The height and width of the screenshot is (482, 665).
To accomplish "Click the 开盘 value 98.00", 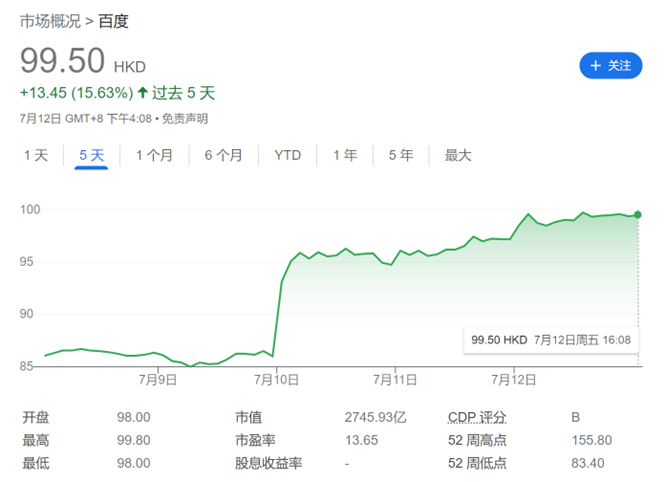I will pyautogui.click(x=134, y=417).
